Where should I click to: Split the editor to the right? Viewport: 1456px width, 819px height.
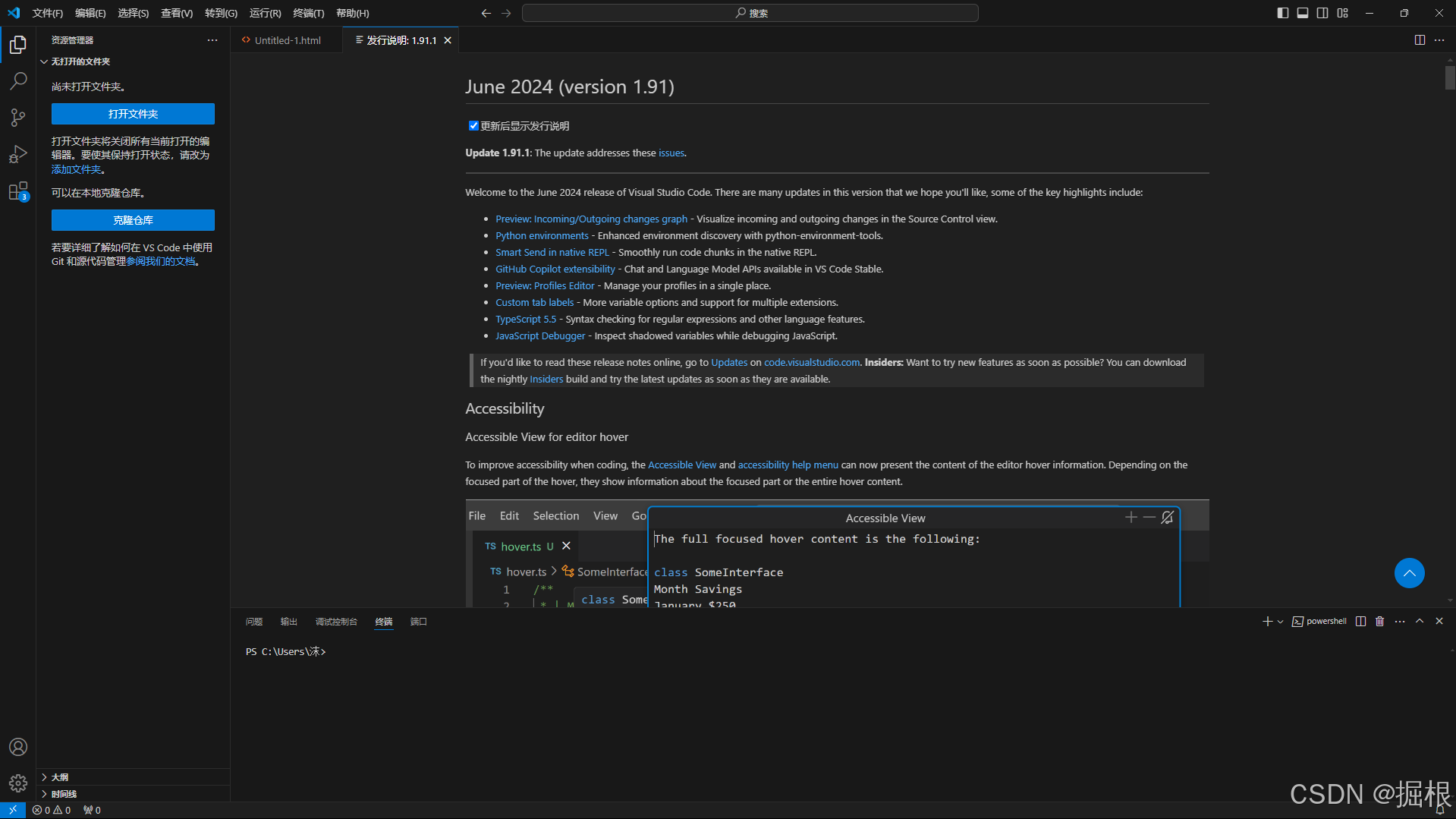pyautogui.click(x=1420, y=40)
